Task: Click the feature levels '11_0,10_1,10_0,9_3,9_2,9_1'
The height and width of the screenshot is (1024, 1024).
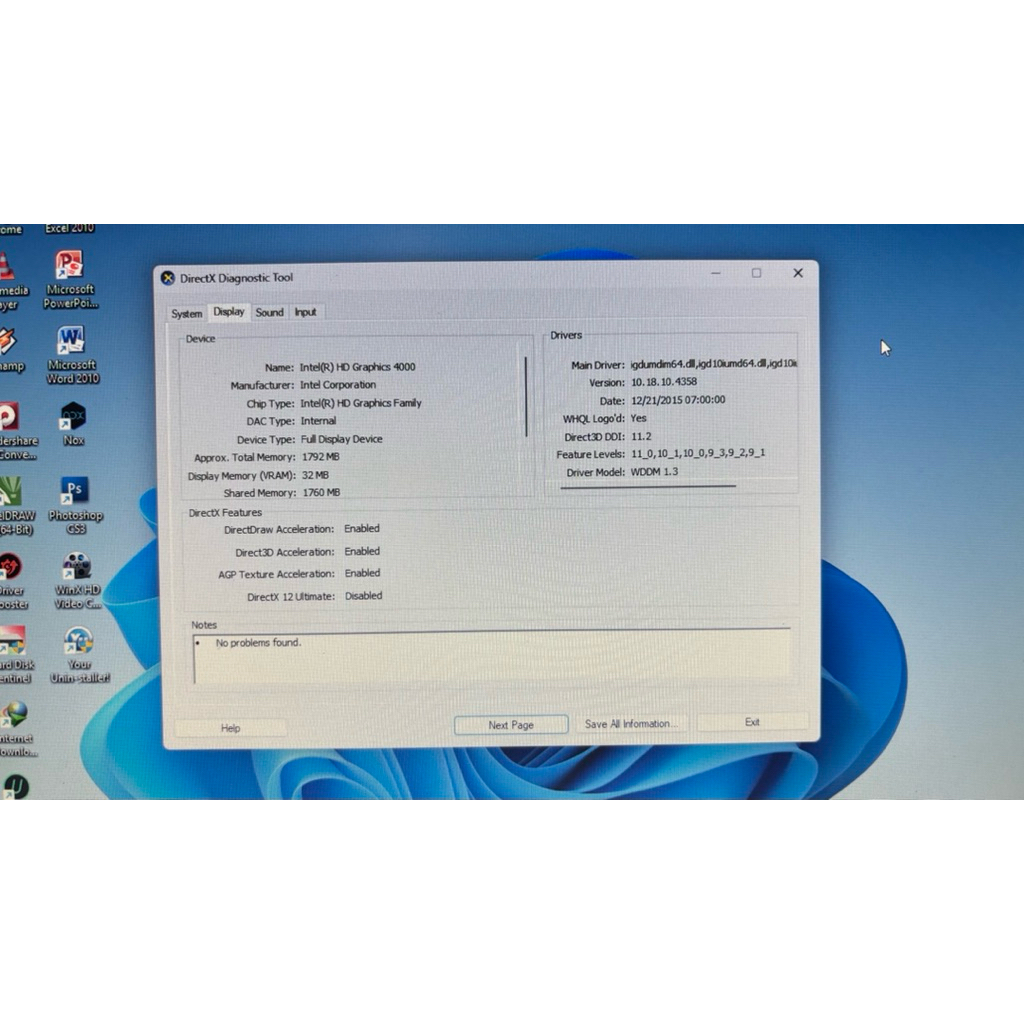Action: click(697, 453)
